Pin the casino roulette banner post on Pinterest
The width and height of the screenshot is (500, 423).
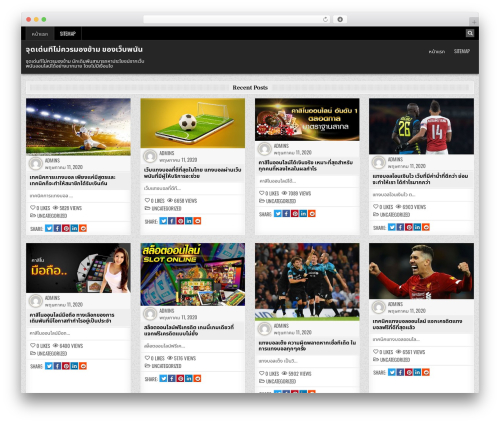coord(295,213)
